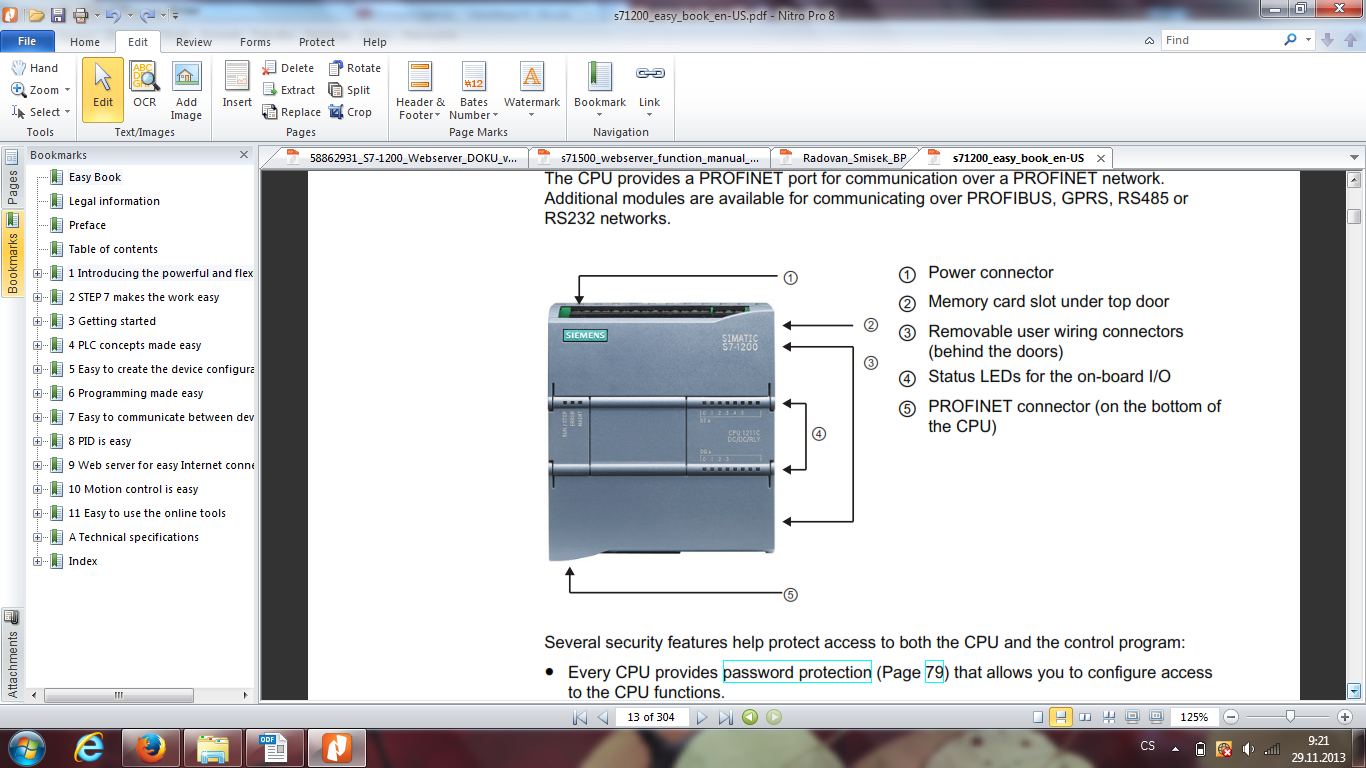Switch to the Home ribbon tab
Viewport: 1366px width, 768px height.
click(x=85, y=42)
